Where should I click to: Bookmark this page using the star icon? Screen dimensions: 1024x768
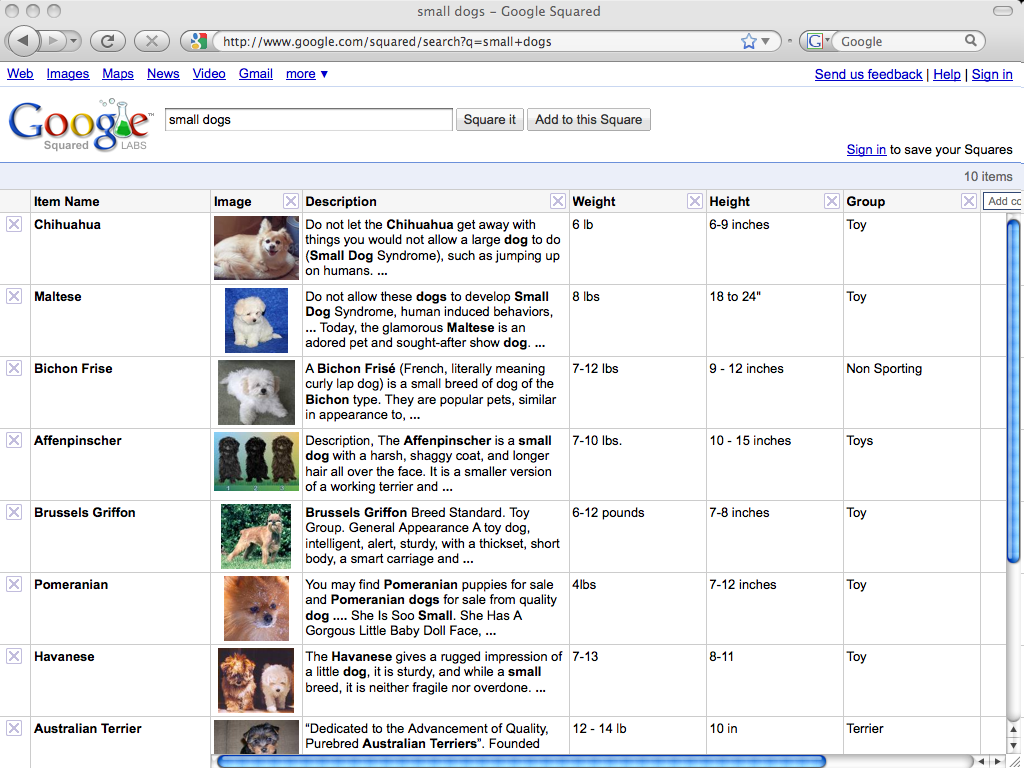pyautogui.click(x=749, y=41)
